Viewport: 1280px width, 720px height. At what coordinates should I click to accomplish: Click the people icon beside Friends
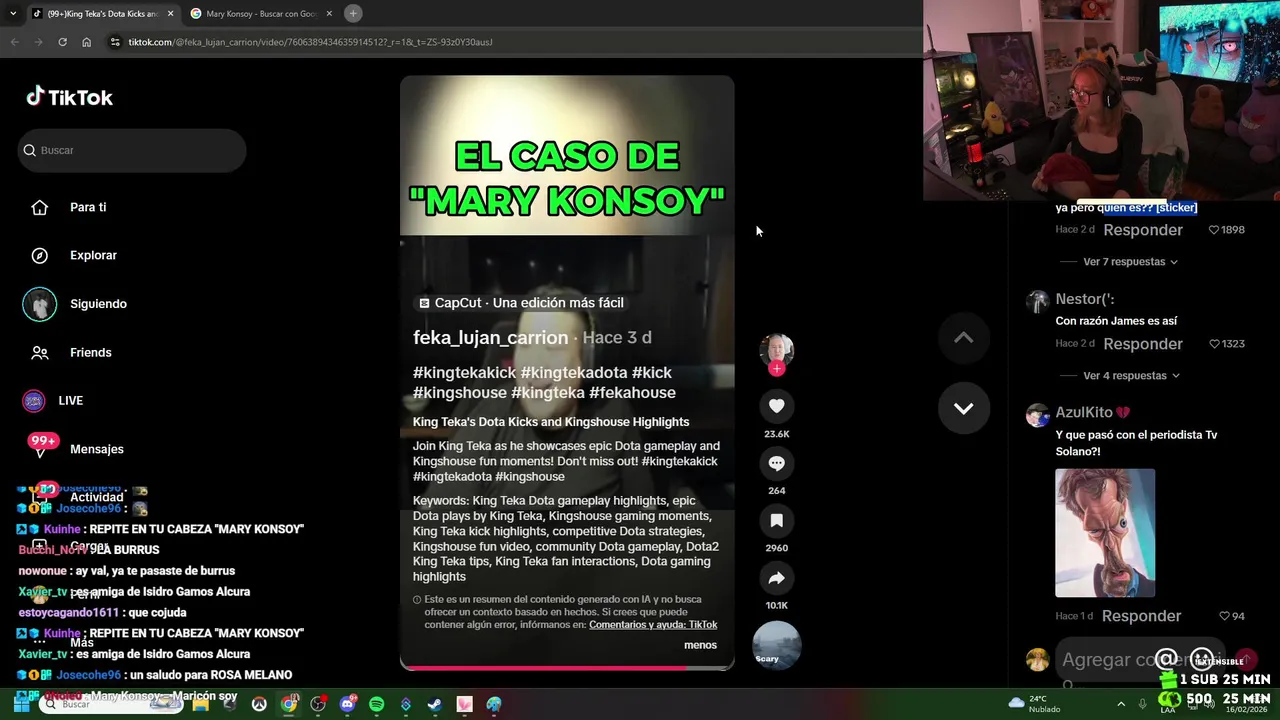[x=40, y=352]
